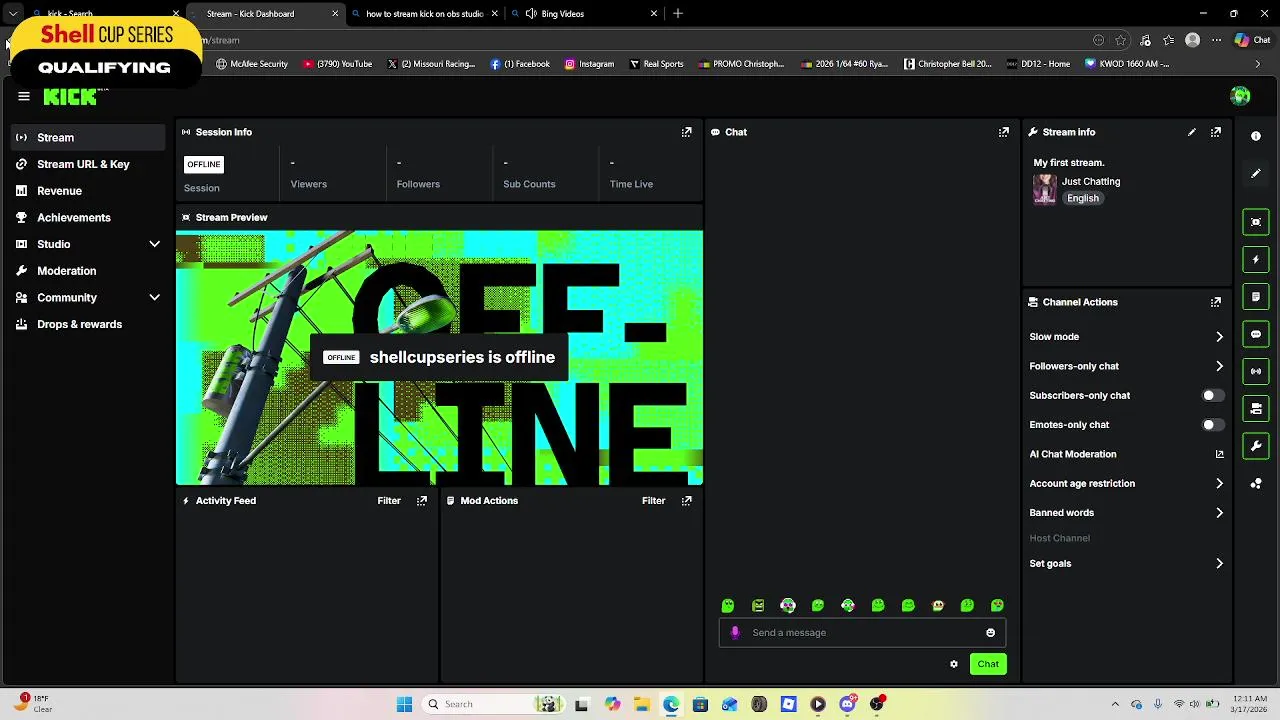Expand the Community sidebar section
The height and width of the screenshot is (720, 1280).
pyautogui.click(x=154, y=298)
